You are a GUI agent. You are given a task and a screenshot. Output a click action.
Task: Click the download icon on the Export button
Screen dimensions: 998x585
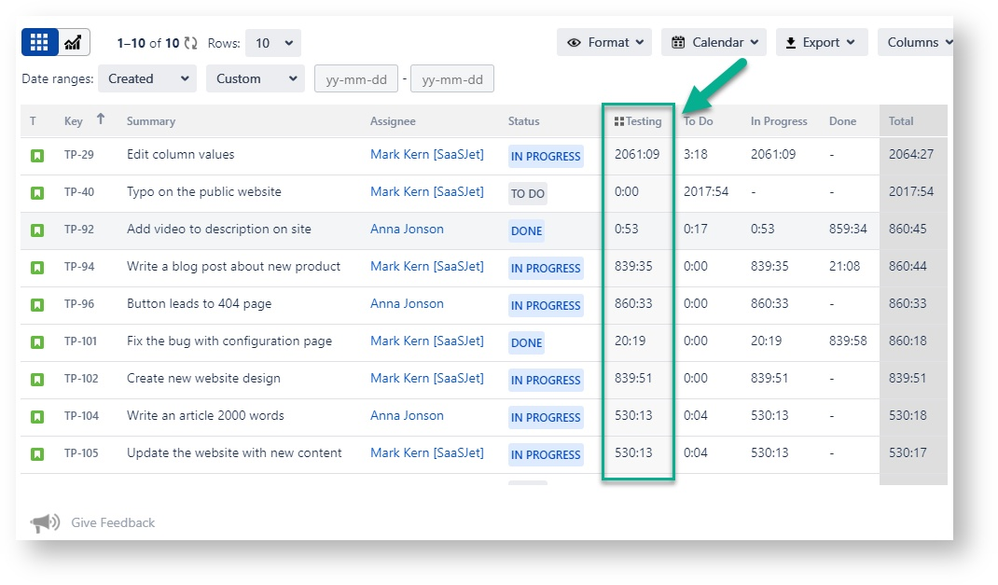[x=793, y=42]
